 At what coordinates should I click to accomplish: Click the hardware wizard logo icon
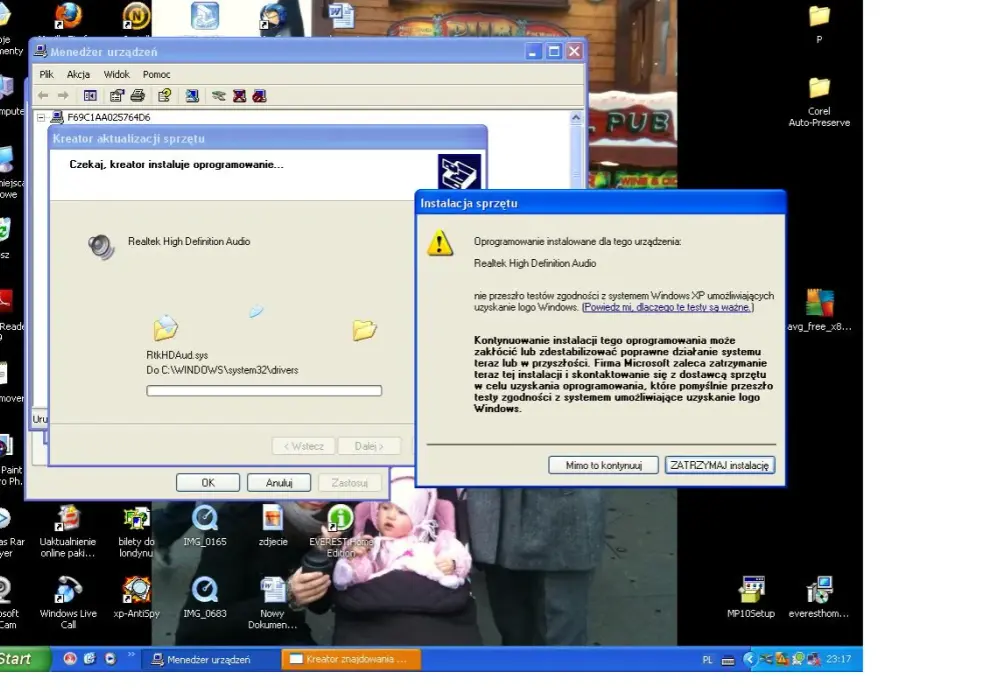(x=459, y=171)
